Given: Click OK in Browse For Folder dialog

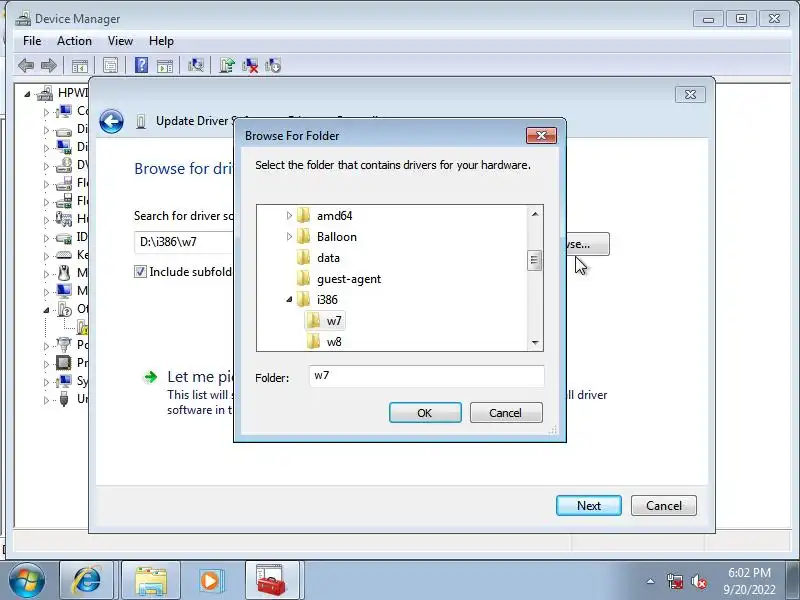Looking at the screenshot, I should (425, 413).
